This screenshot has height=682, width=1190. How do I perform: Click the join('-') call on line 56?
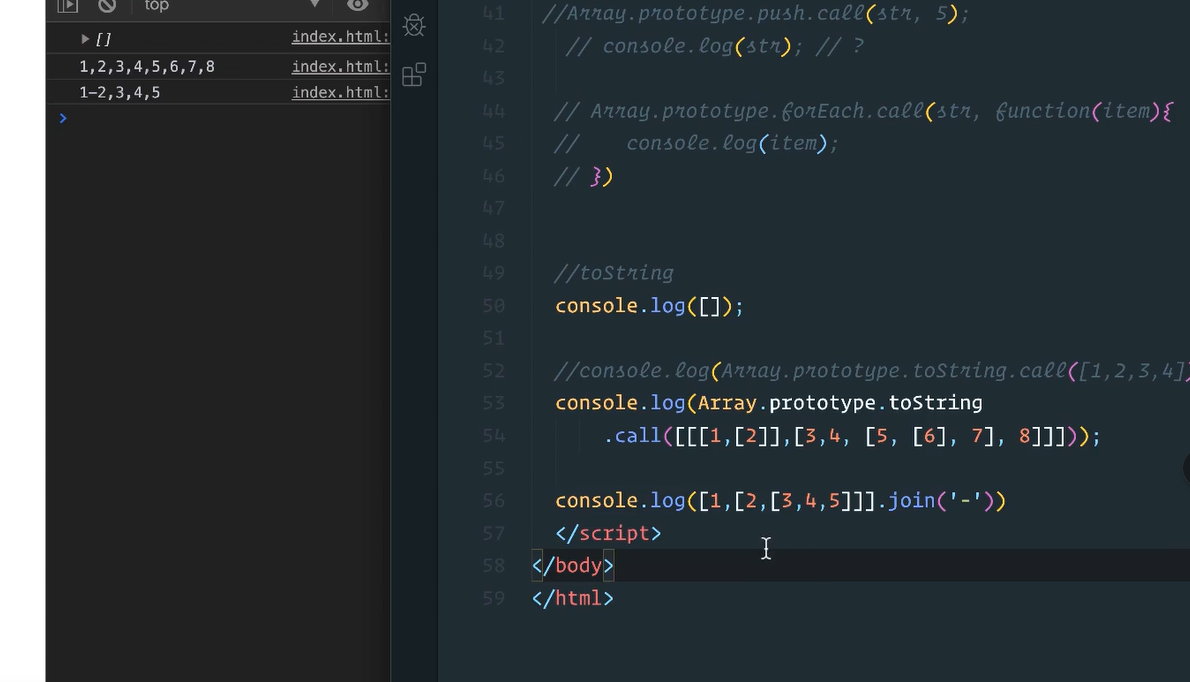(x=940, y=501)
